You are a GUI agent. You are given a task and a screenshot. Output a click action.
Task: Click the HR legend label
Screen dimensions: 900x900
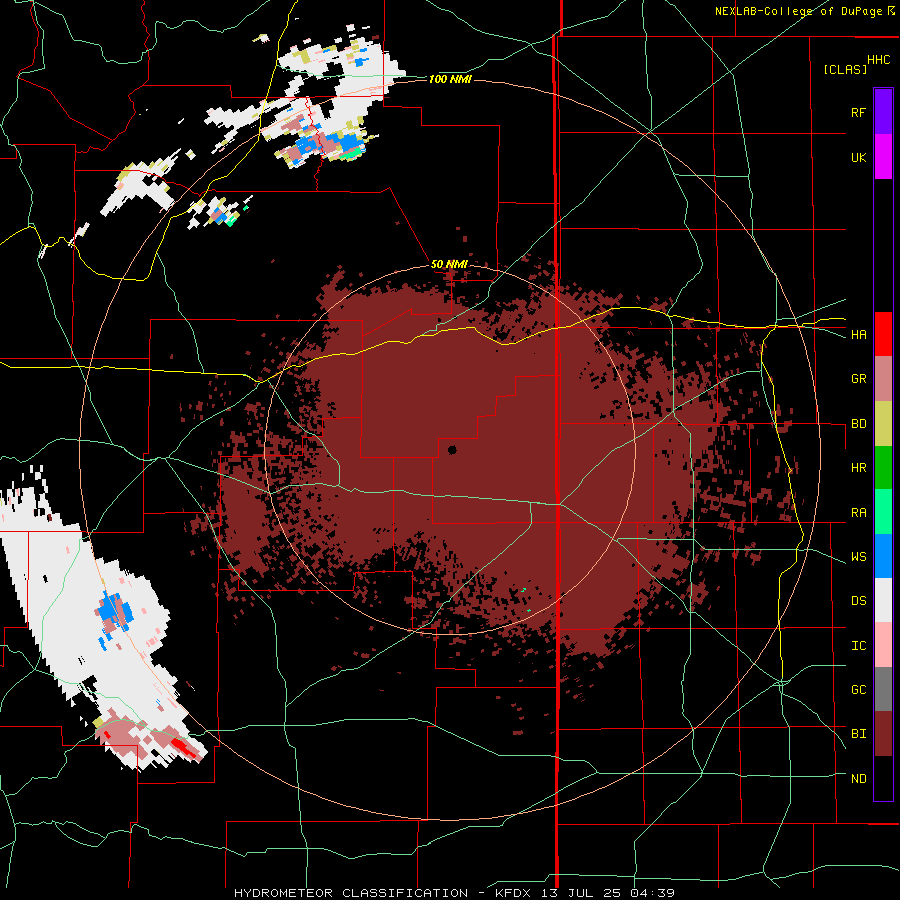click(858, 468)
